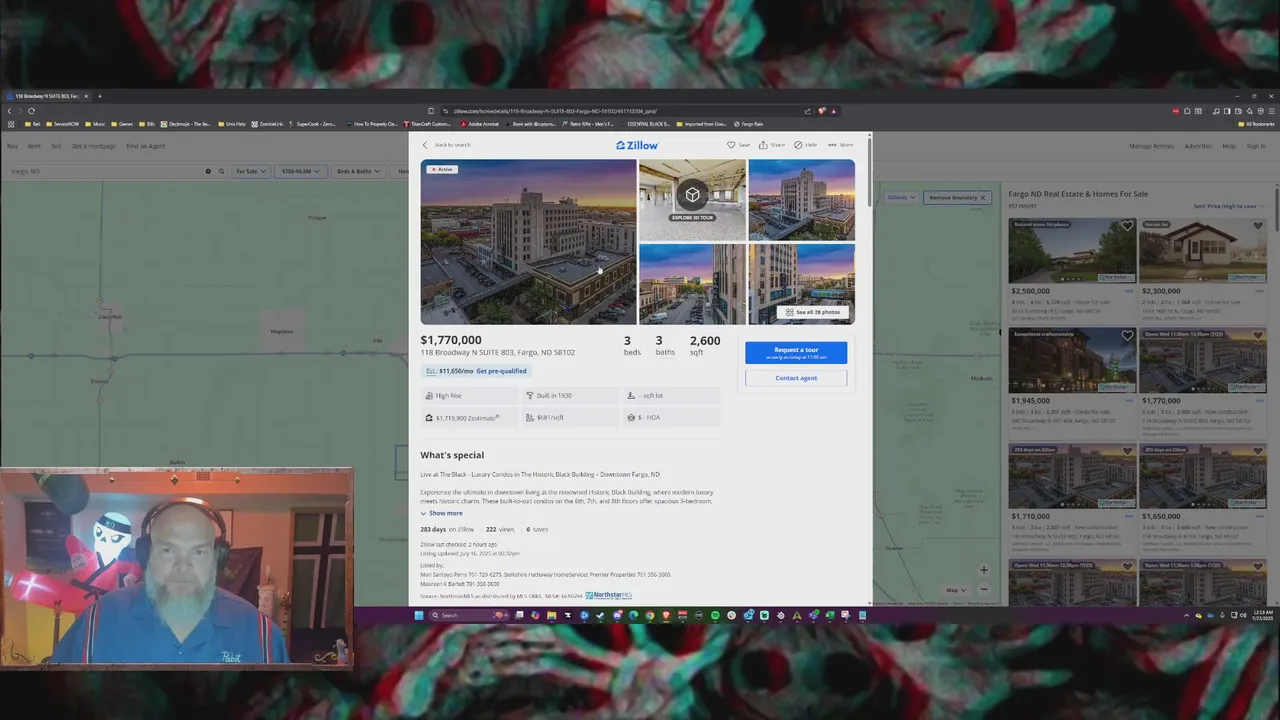Zoom out on the map with minus button
This screenshot has height=720, width=1280.
point(983,590)
